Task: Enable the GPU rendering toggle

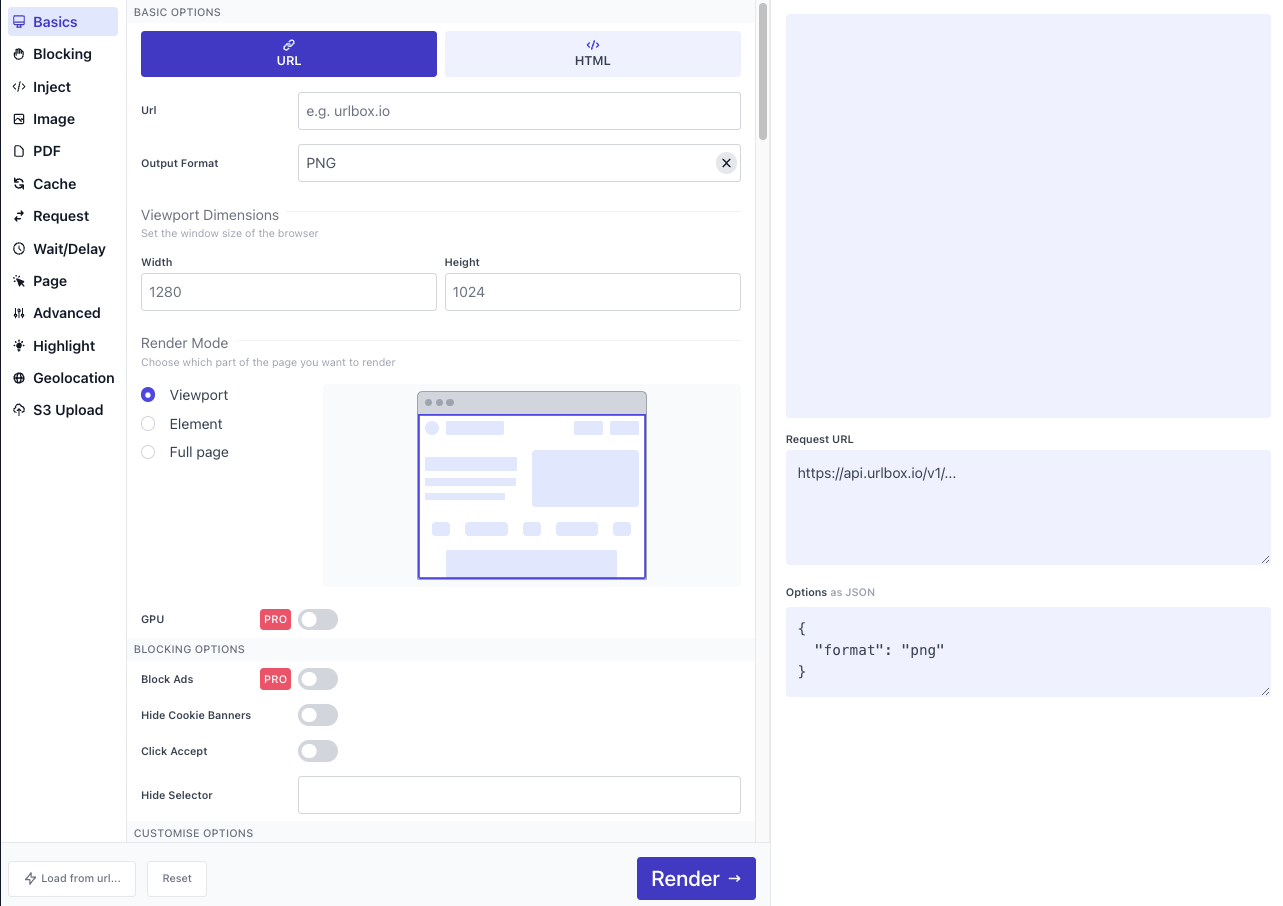Action: 317,619
